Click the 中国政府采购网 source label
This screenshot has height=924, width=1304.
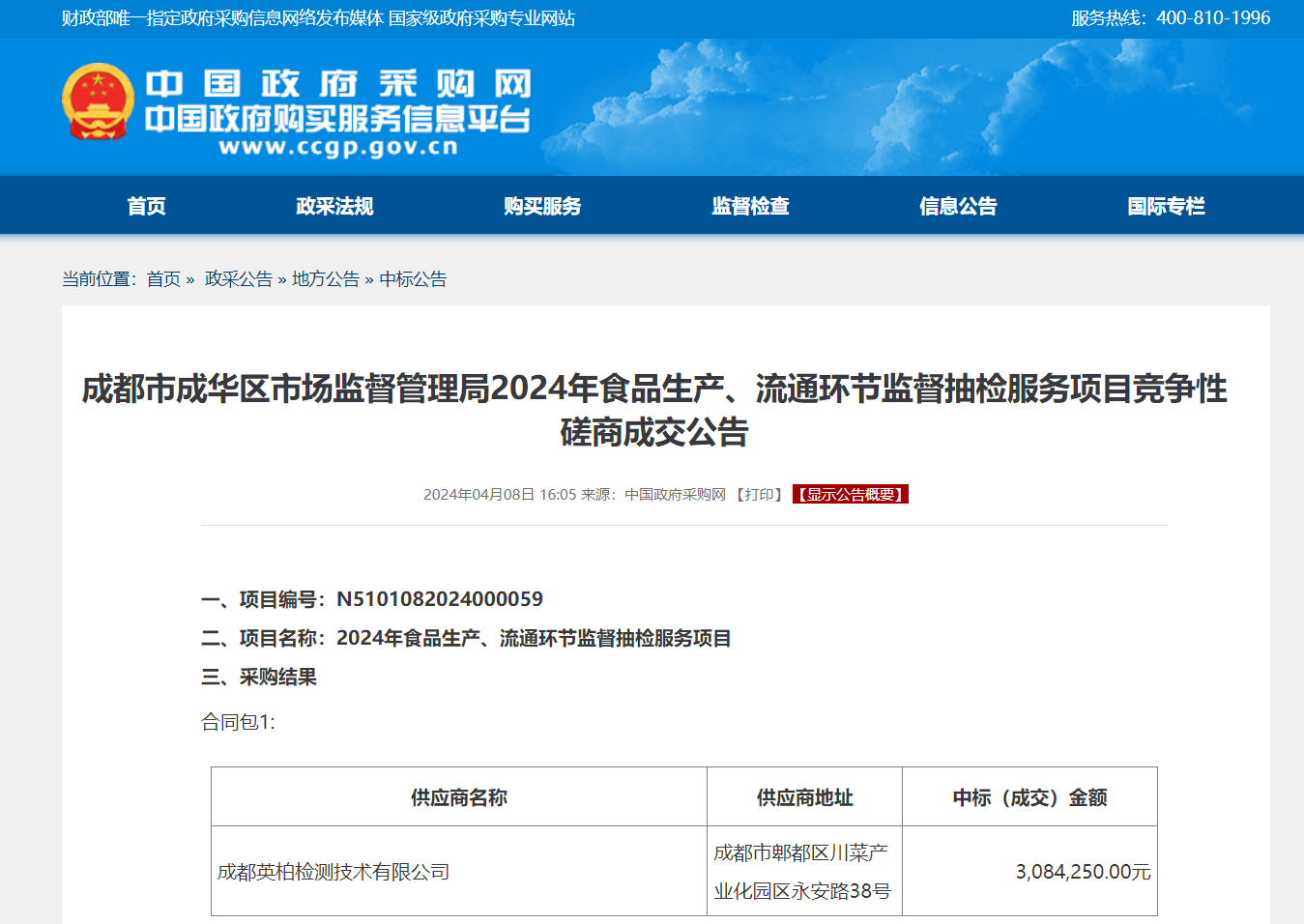(673, 494)
